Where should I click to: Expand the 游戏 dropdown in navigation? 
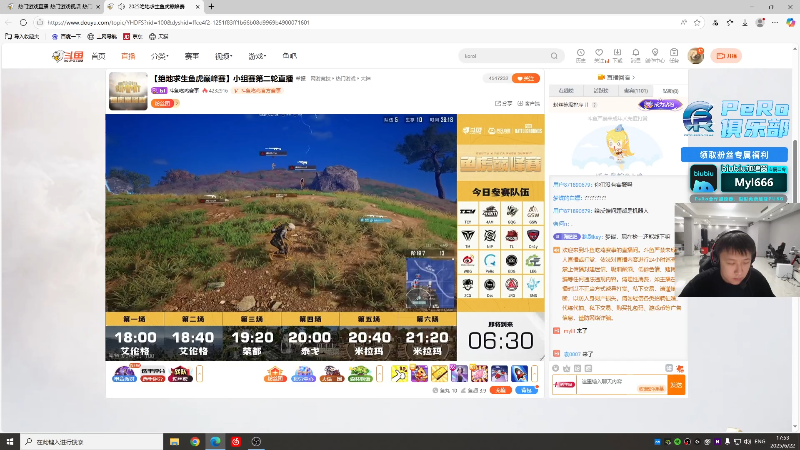click(x=257, y=56)
